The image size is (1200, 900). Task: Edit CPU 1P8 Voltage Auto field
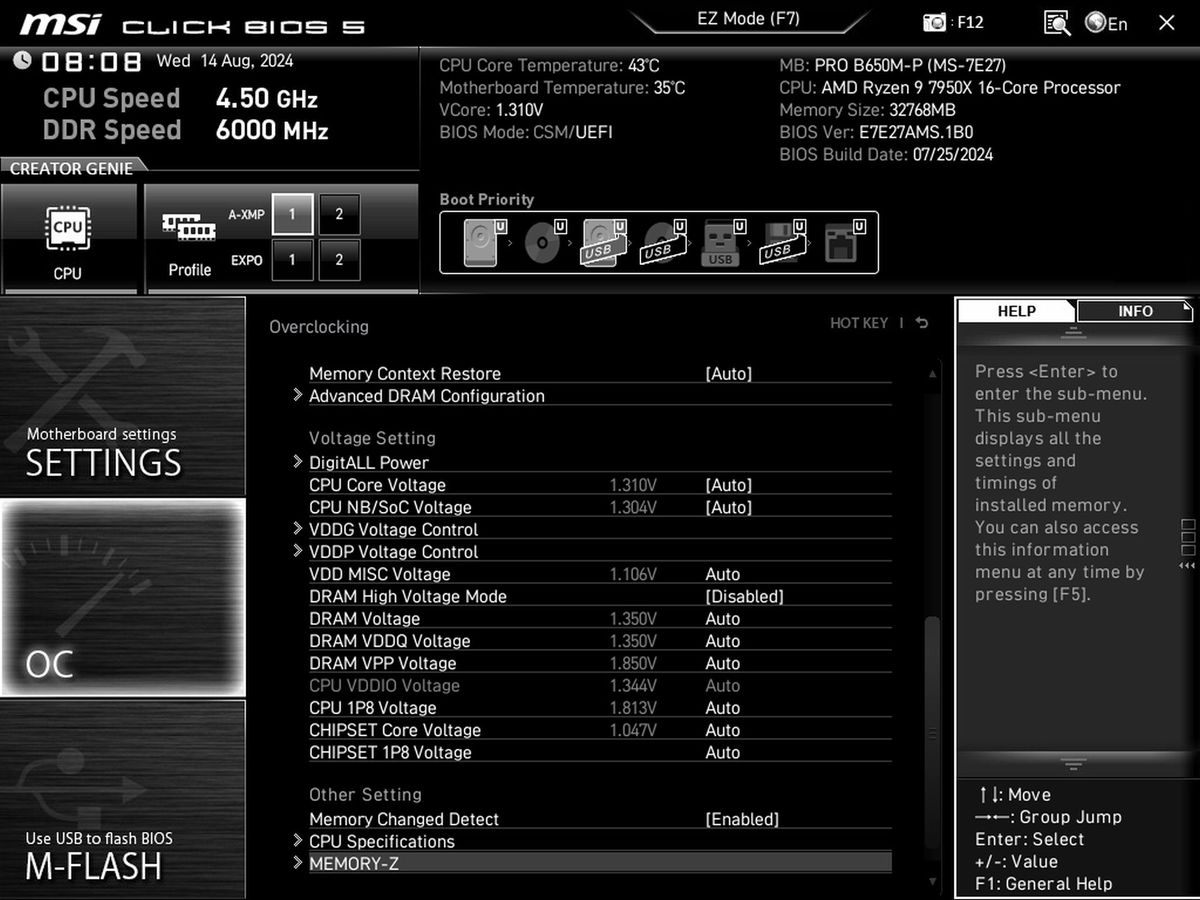722,708
